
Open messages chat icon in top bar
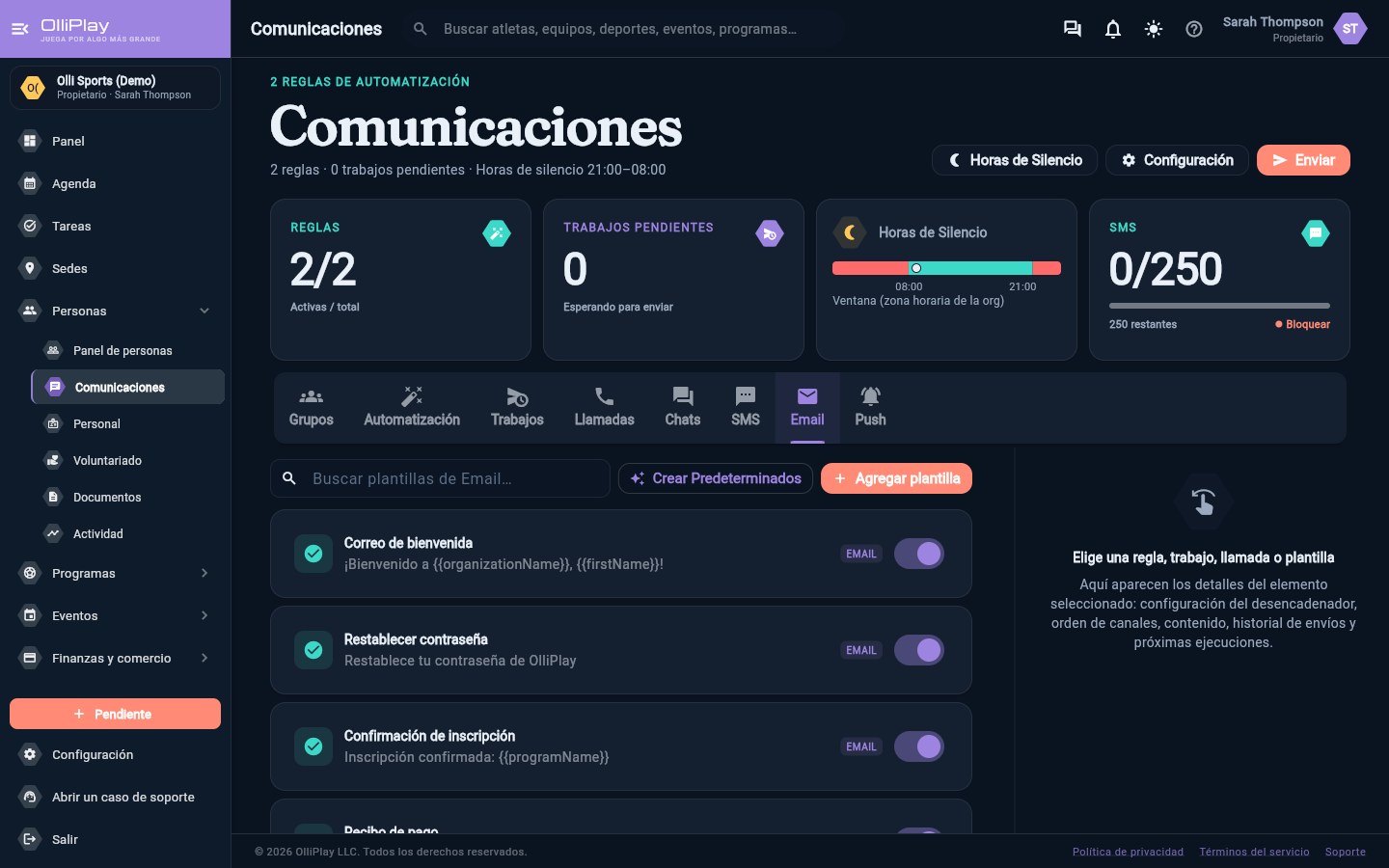pos(1072,29)
